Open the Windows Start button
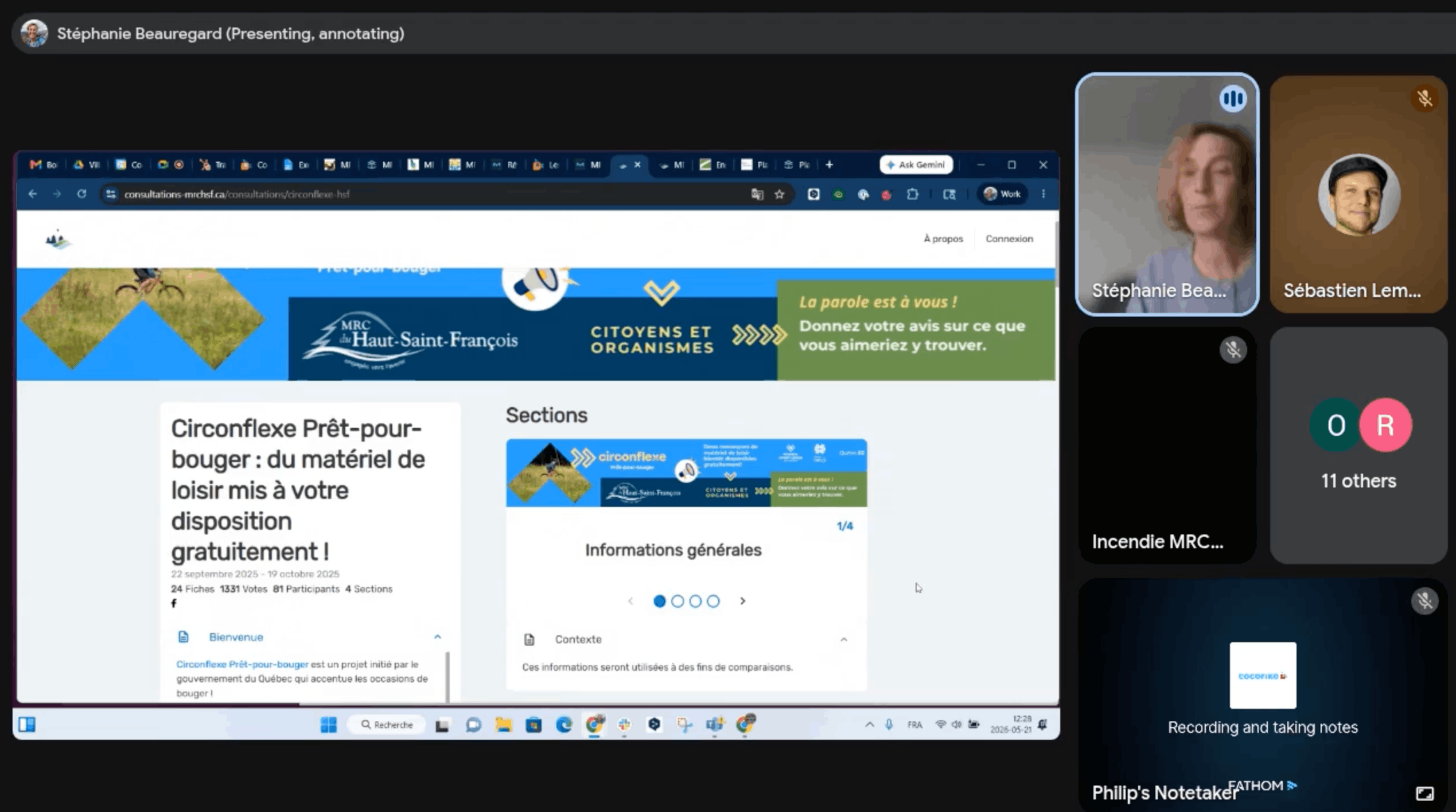The image size is (1456, 812). [x=329, y=725]
